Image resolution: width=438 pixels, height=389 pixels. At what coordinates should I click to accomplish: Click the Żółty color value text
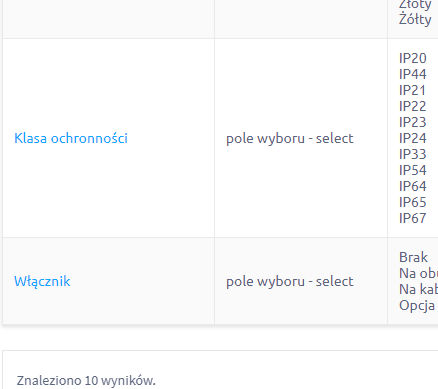pyautogui.click(x=415, y=19)
